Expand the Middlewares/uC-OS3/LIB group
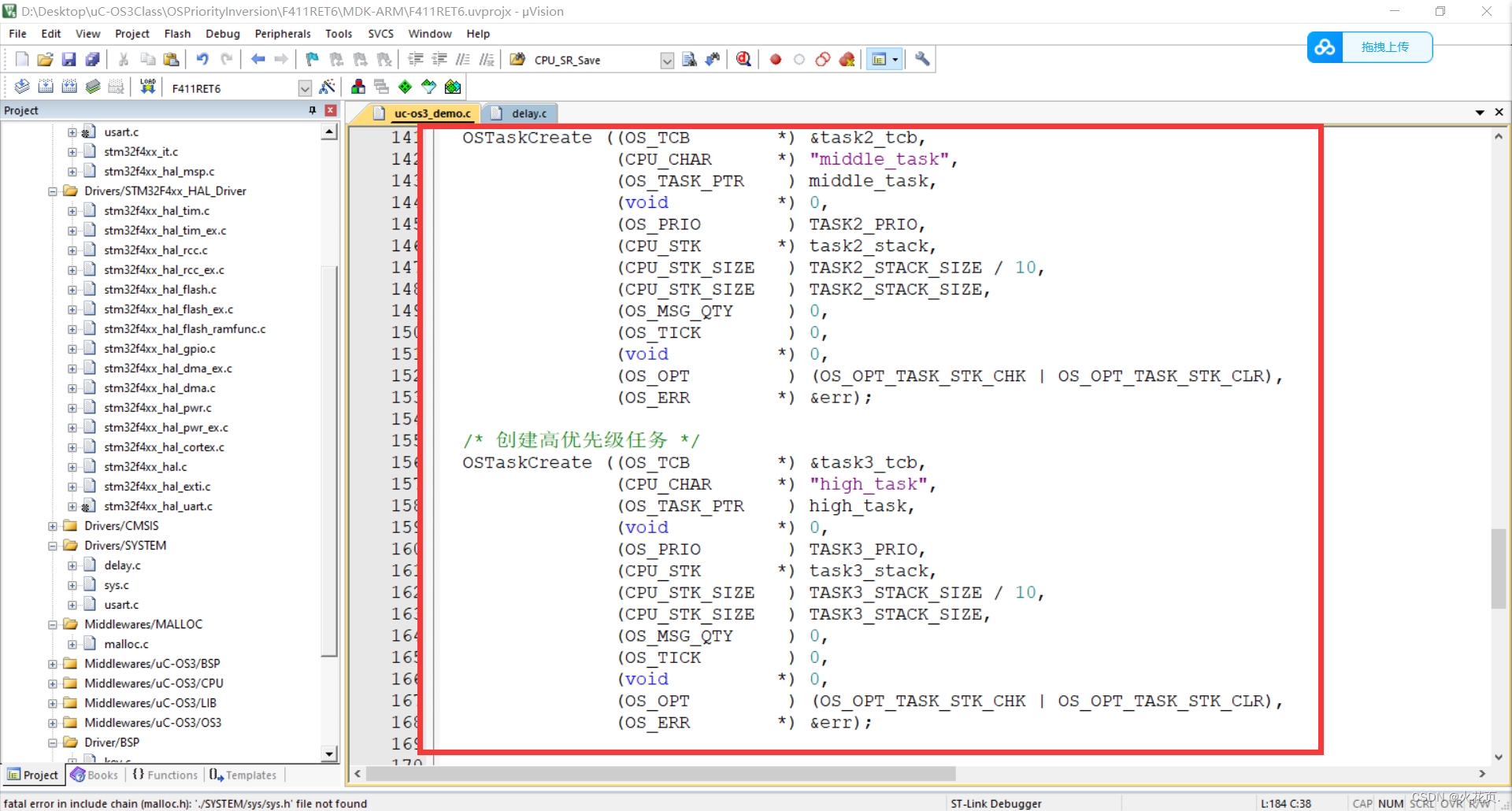Viewport: 1512px width, 811px height. point(53,703)
